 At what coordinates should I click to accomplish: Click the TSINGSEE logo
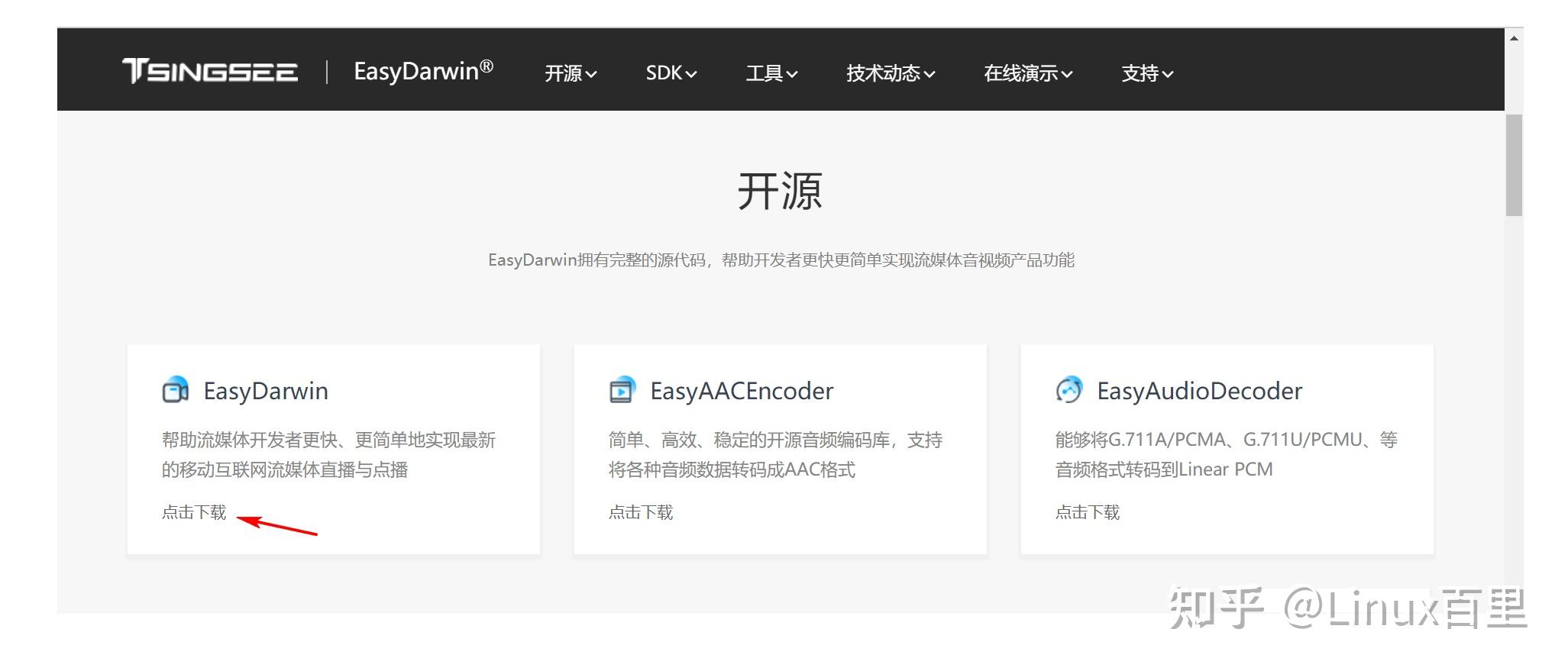pos(210,71)
